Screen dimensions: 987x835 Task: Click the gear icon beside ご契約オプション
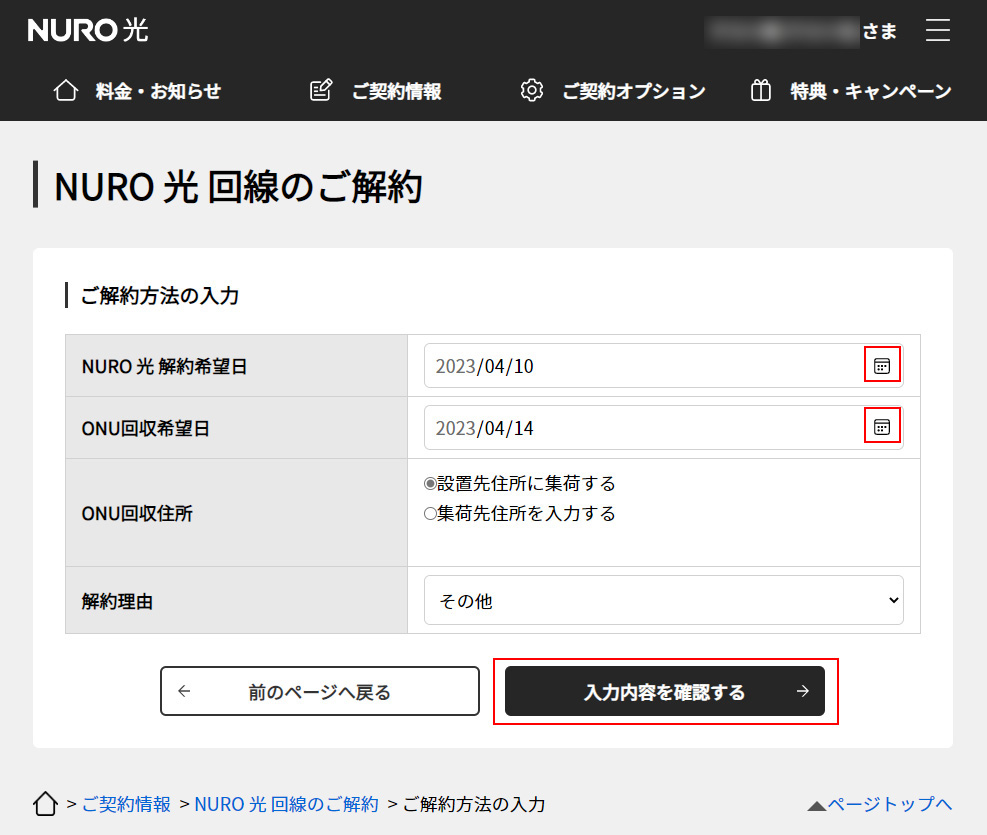coord(532,91)
